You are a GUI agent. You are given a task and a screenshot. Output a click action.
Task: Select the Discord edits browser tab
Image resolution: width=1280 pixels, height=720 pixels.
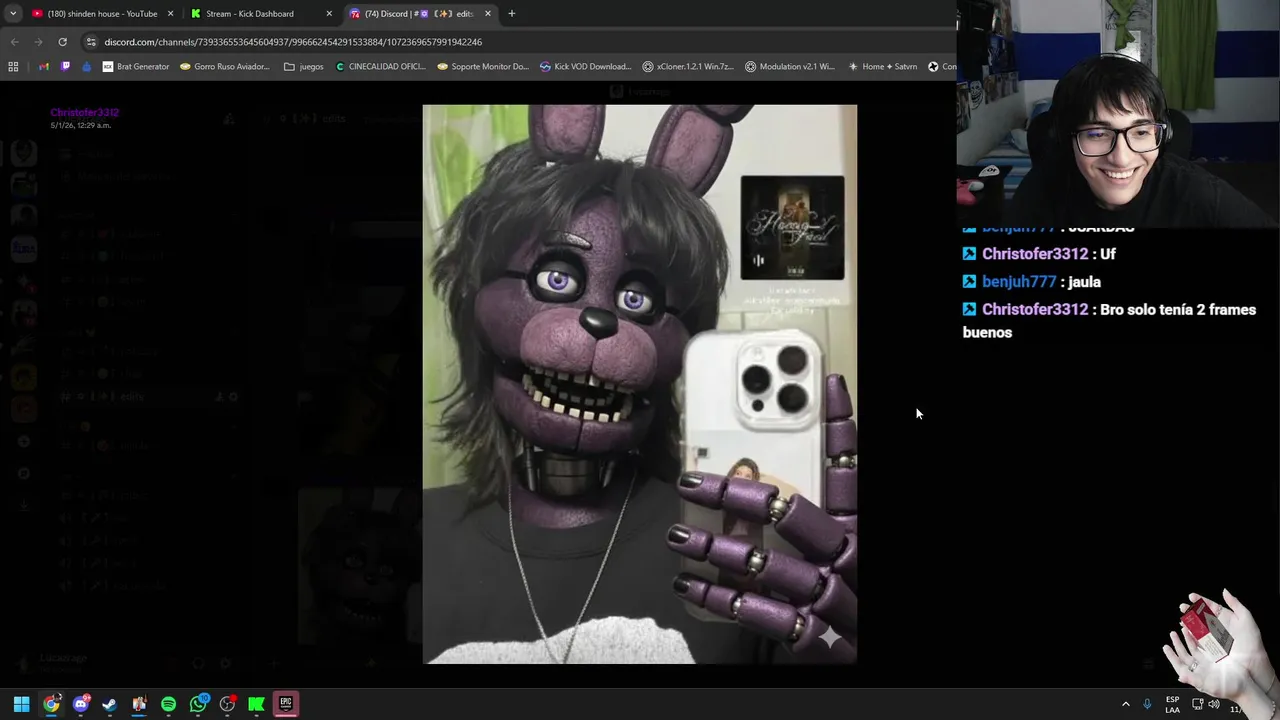418,14
